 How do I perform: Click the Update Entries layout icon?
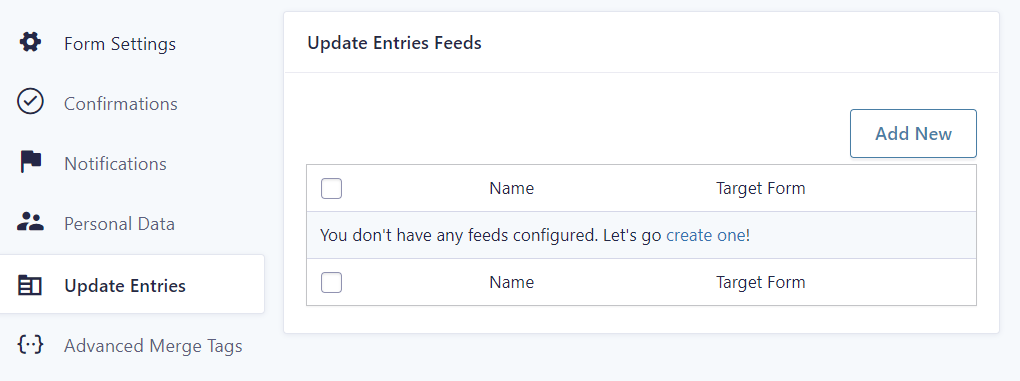coord(30,285)
